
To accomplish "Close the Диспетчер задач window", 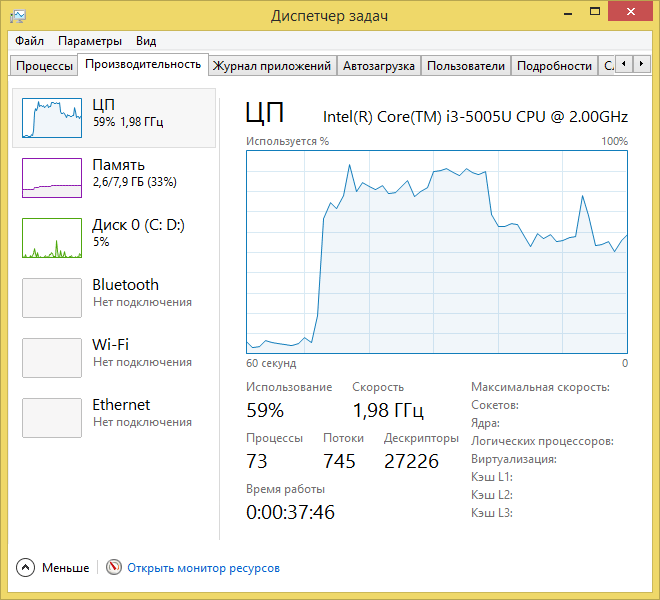I will (630, 12).
